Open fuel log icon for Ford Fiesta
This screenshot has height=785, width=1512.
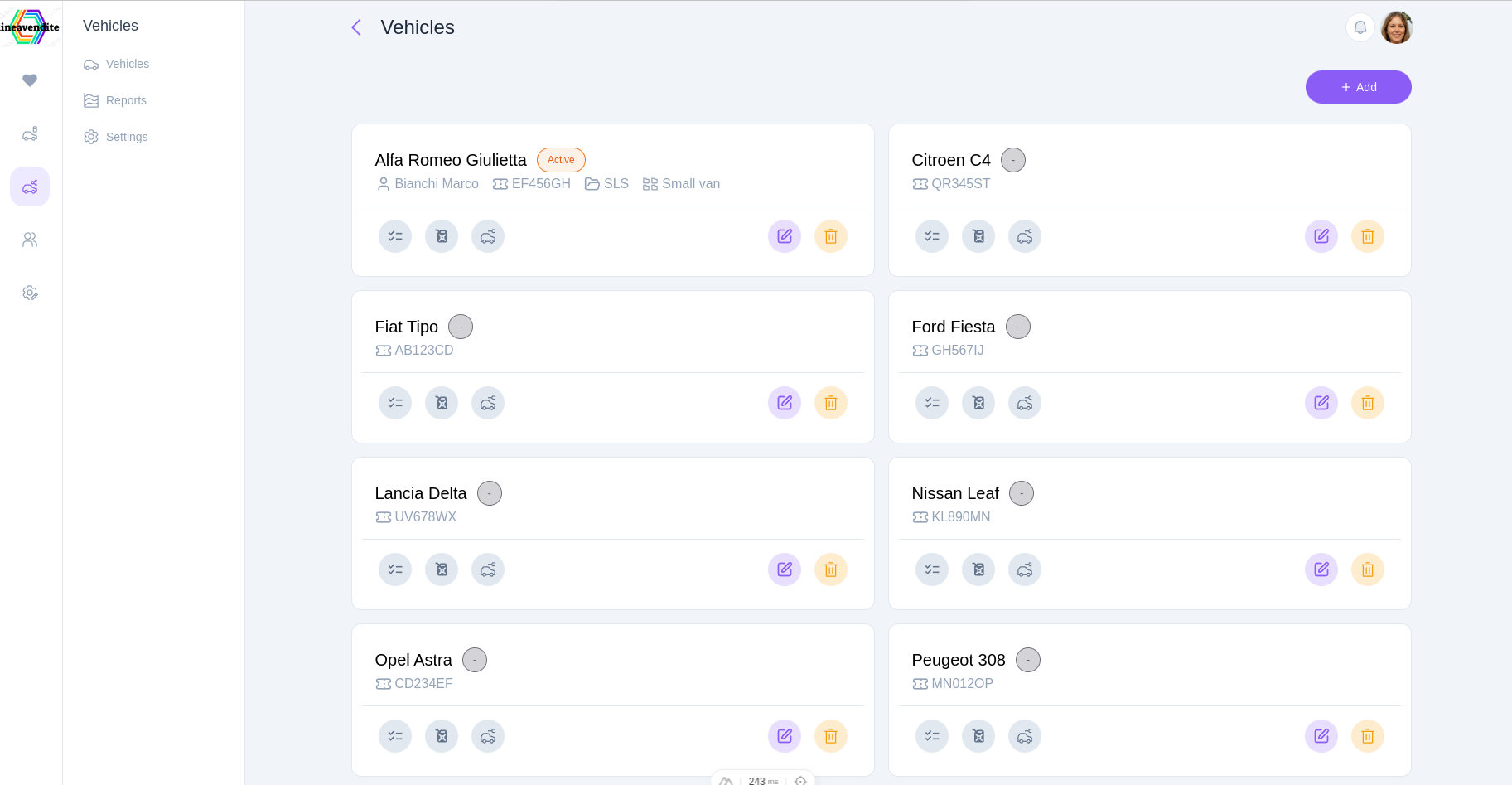[978, 403]
